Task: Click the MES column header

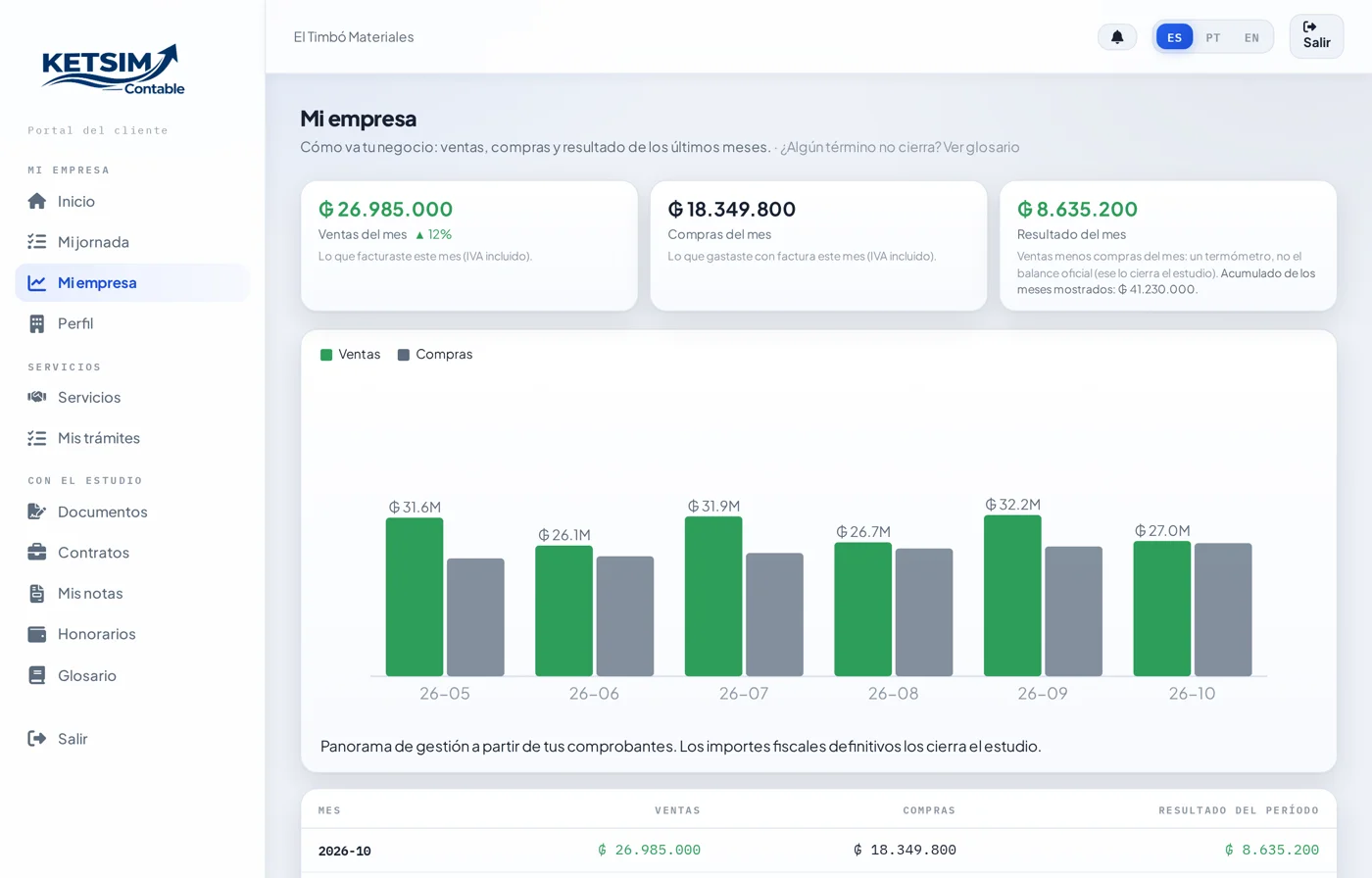Action: coord(330,810)
